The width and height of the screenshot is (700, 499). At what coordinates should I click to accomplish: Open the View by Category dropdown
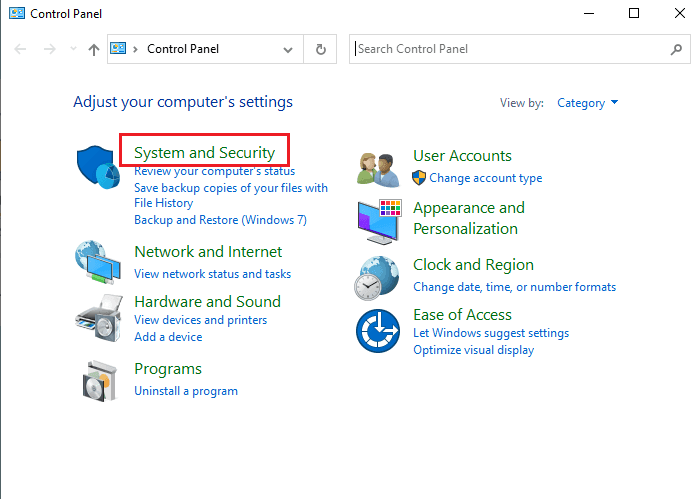click(588, 103)
